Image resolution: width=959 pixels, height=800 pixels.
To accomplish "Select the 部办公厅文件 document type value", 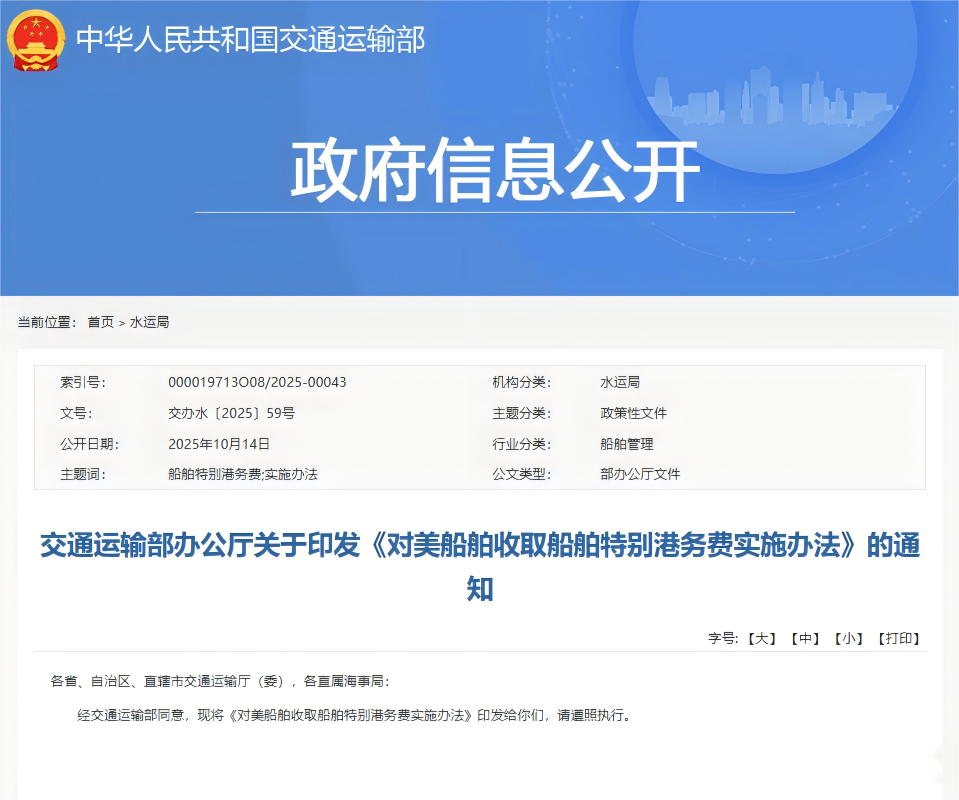I will tap(640, 474).
